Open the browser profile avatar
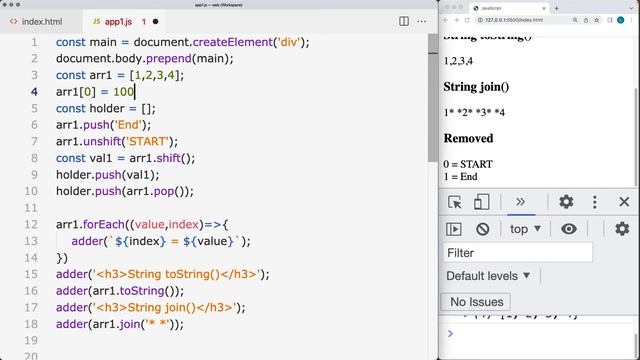 [620, 20]
